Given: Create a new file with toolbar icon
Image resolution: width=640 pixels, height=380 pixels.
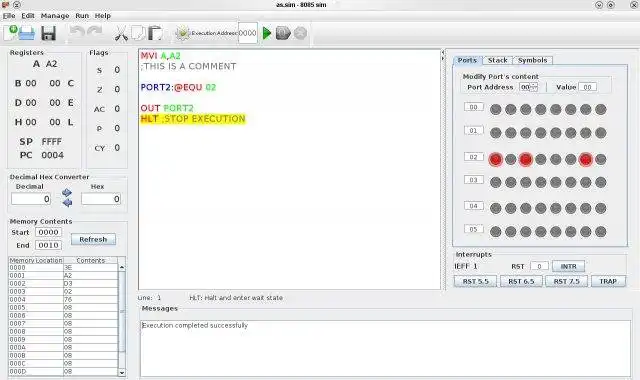Looking at the screenshot, I should pyautogui.click(x=11, y=33).
